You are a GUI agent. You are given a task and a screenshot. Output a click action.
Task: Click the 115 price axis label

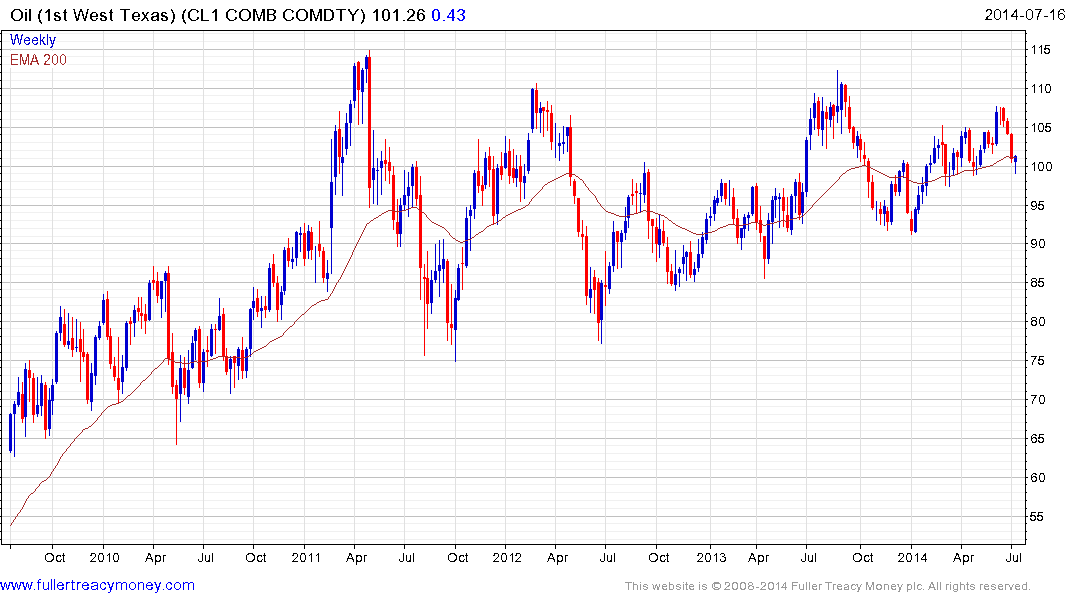(1041, 50)
